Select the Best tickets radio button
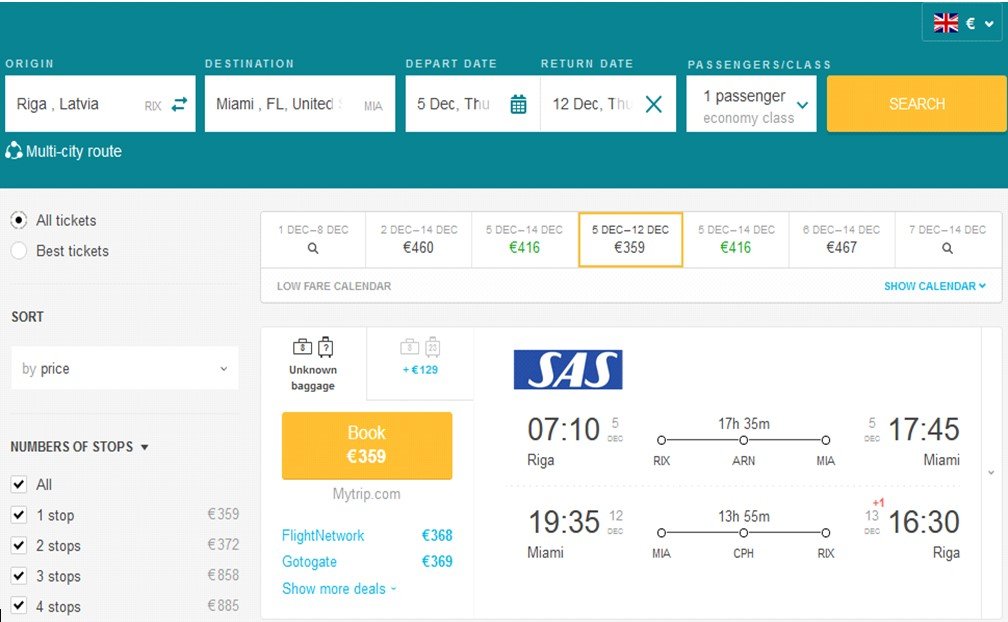 click(19, 251)
